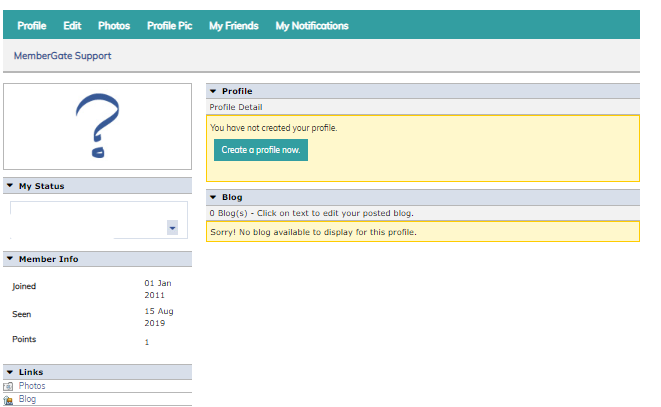Switch to the Photos navigation tab
Viewport: 661px width, 407px height.
click(x=114, y=26)
